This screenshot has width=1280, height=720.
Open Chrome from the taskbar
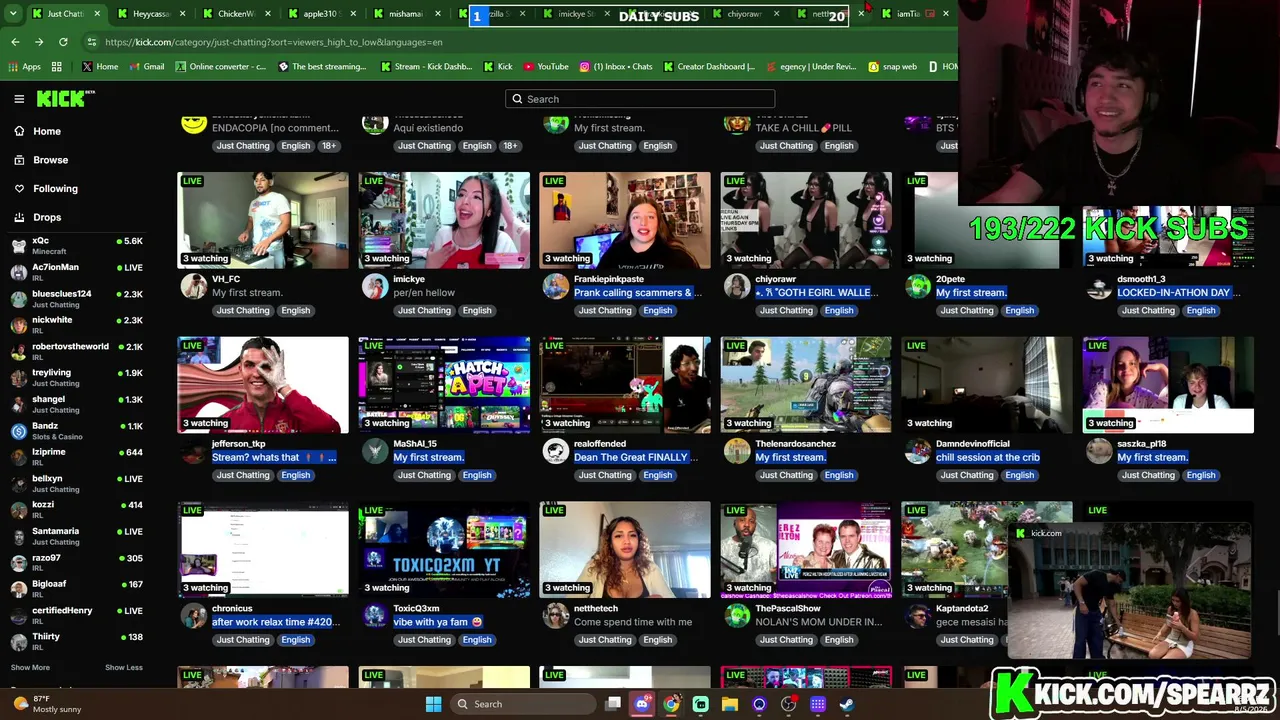(671, 704)
